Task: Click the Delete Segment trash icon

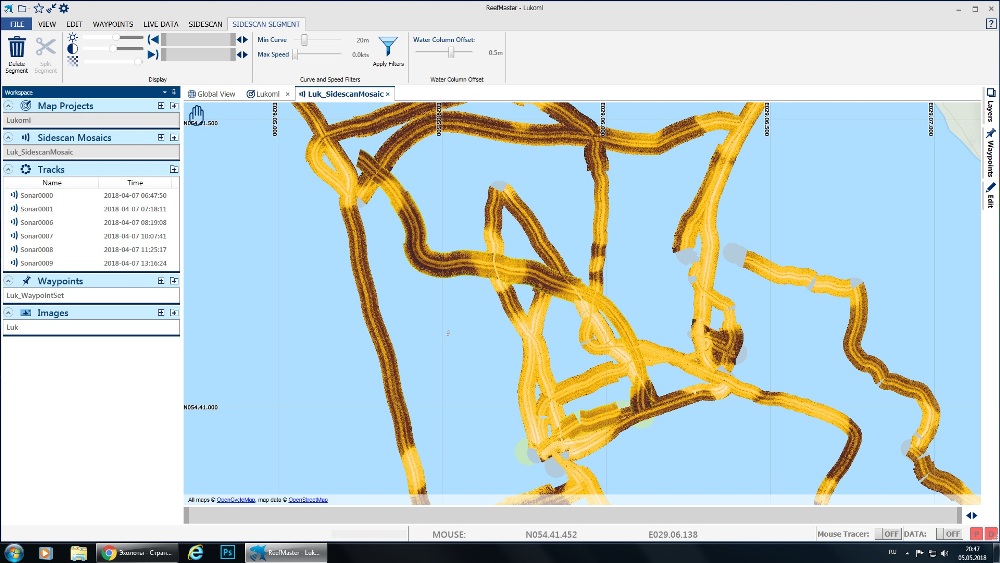Action: (17, 47)
